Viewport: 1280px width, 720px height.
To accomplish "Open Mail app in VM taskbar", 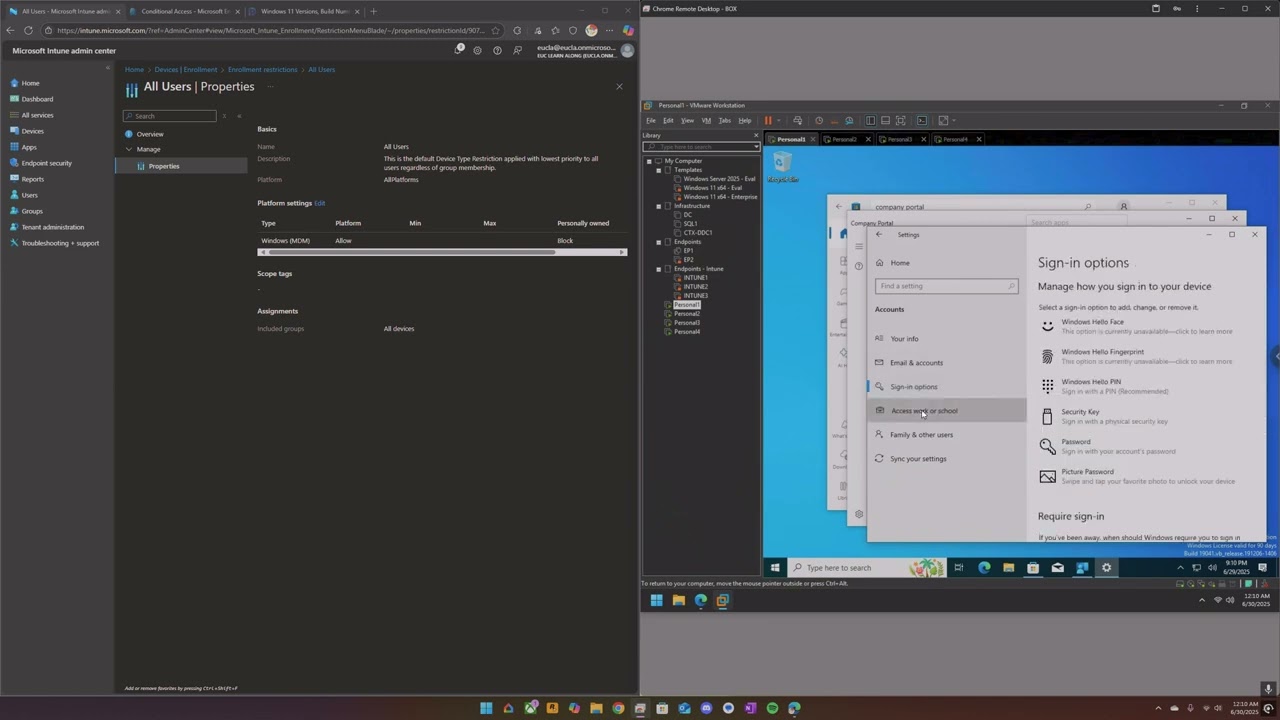I will [x=1057, y=568].
